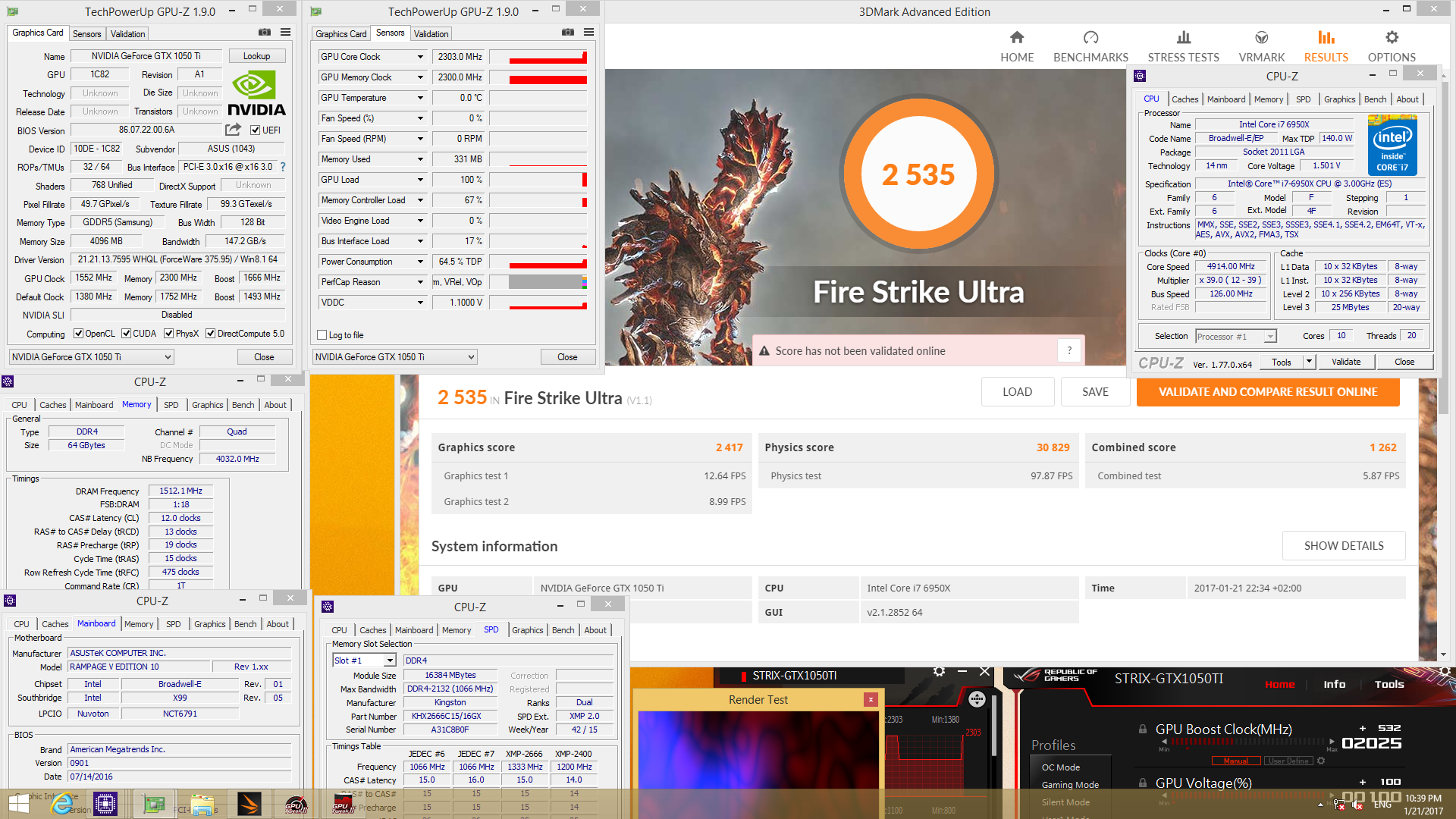Switch to Graphics Card tab in GPU-Z Sensors window
The image size is (1456, 819).
(x=341, y=34)
